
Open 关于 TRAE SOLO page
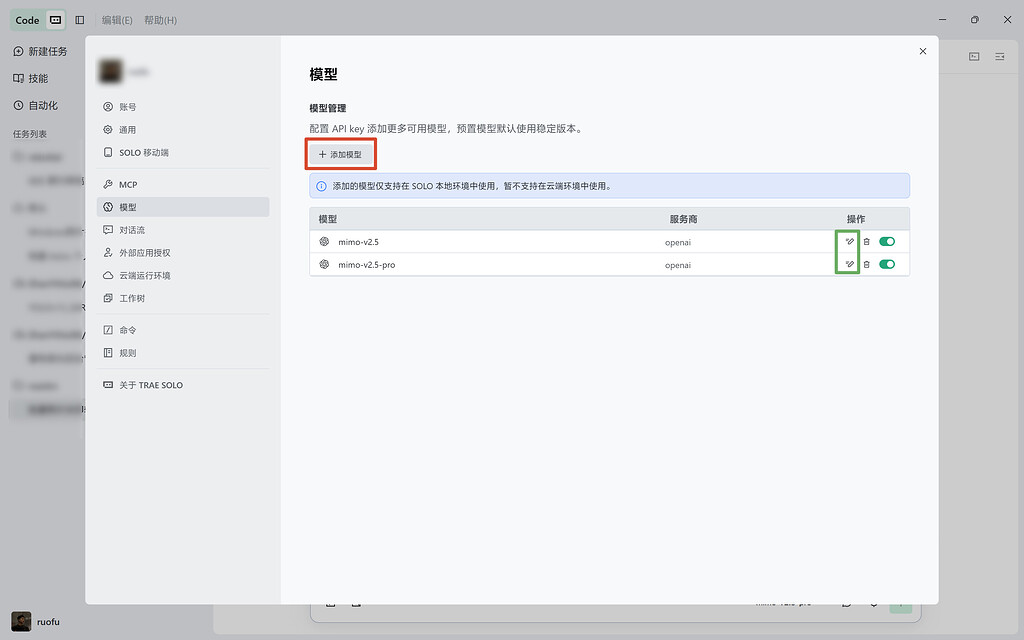pos(183,385)
